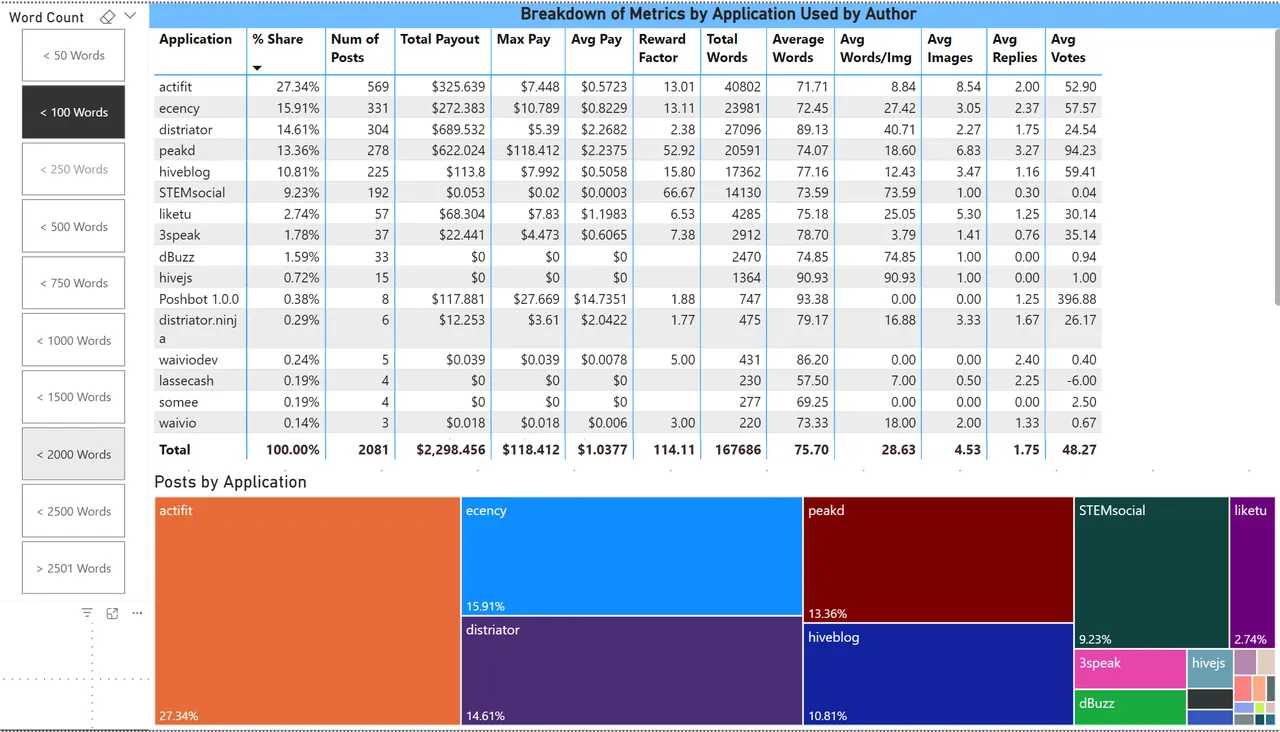1280x732 pixels.
Task: Click the hiveblog row name cell
Action: pos(185,172)
